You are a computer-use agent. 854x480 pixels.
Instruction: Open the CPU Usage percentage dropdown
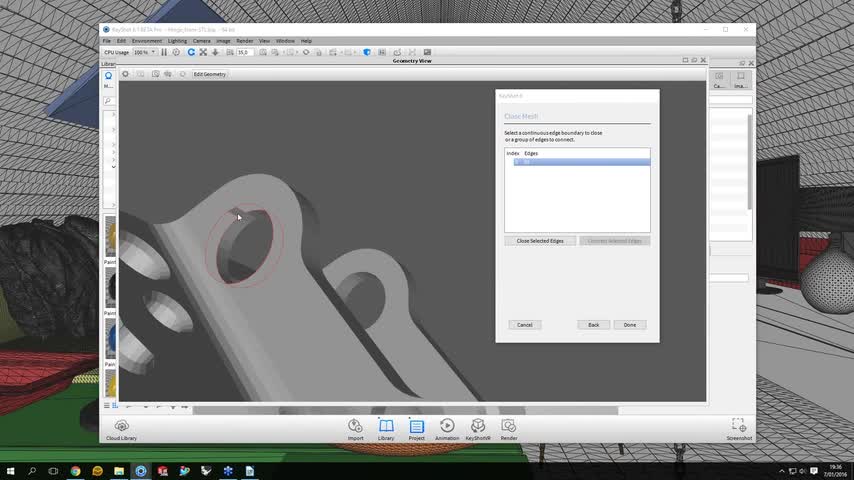coord(144,52)
